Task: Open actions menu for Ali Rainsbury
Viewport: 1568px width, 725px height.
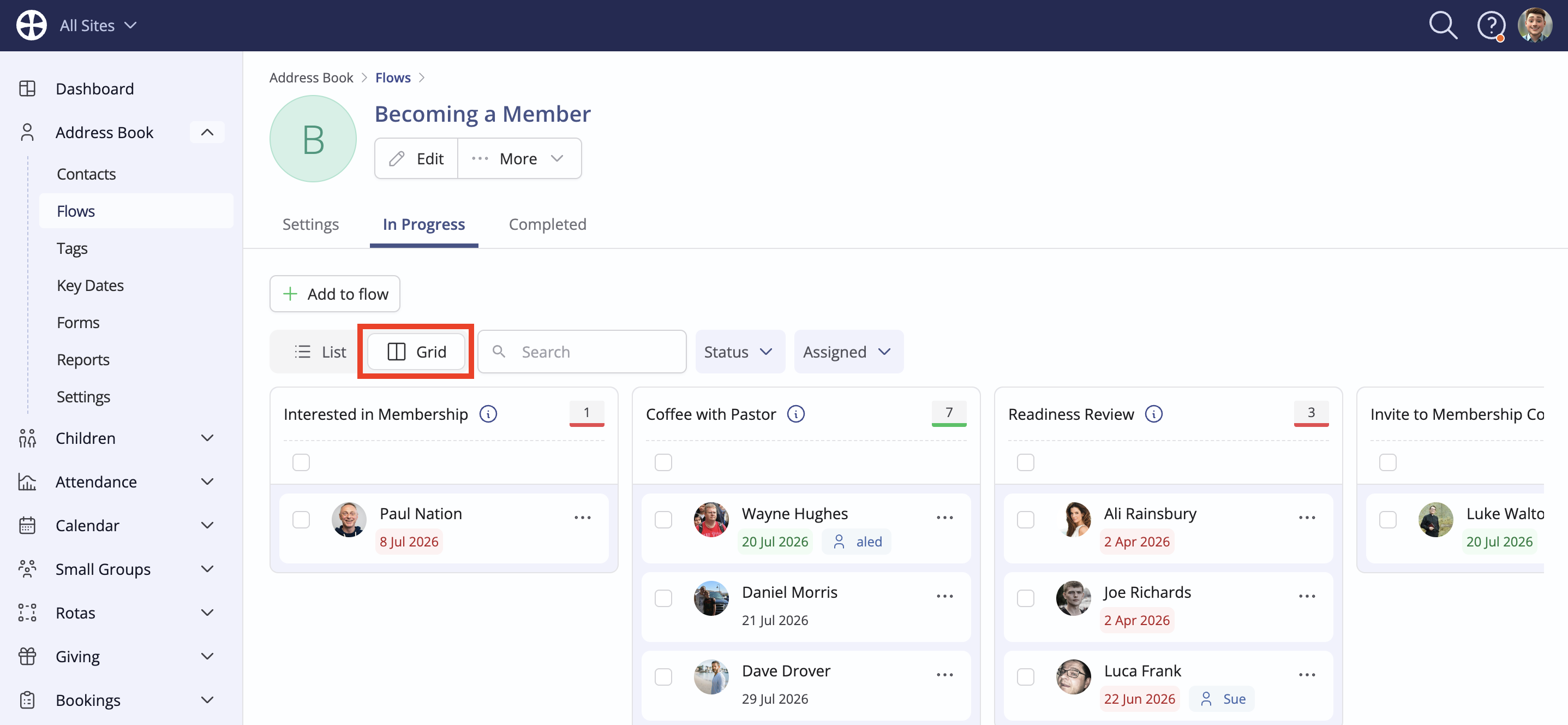Action: click(x=1307, y=517)
